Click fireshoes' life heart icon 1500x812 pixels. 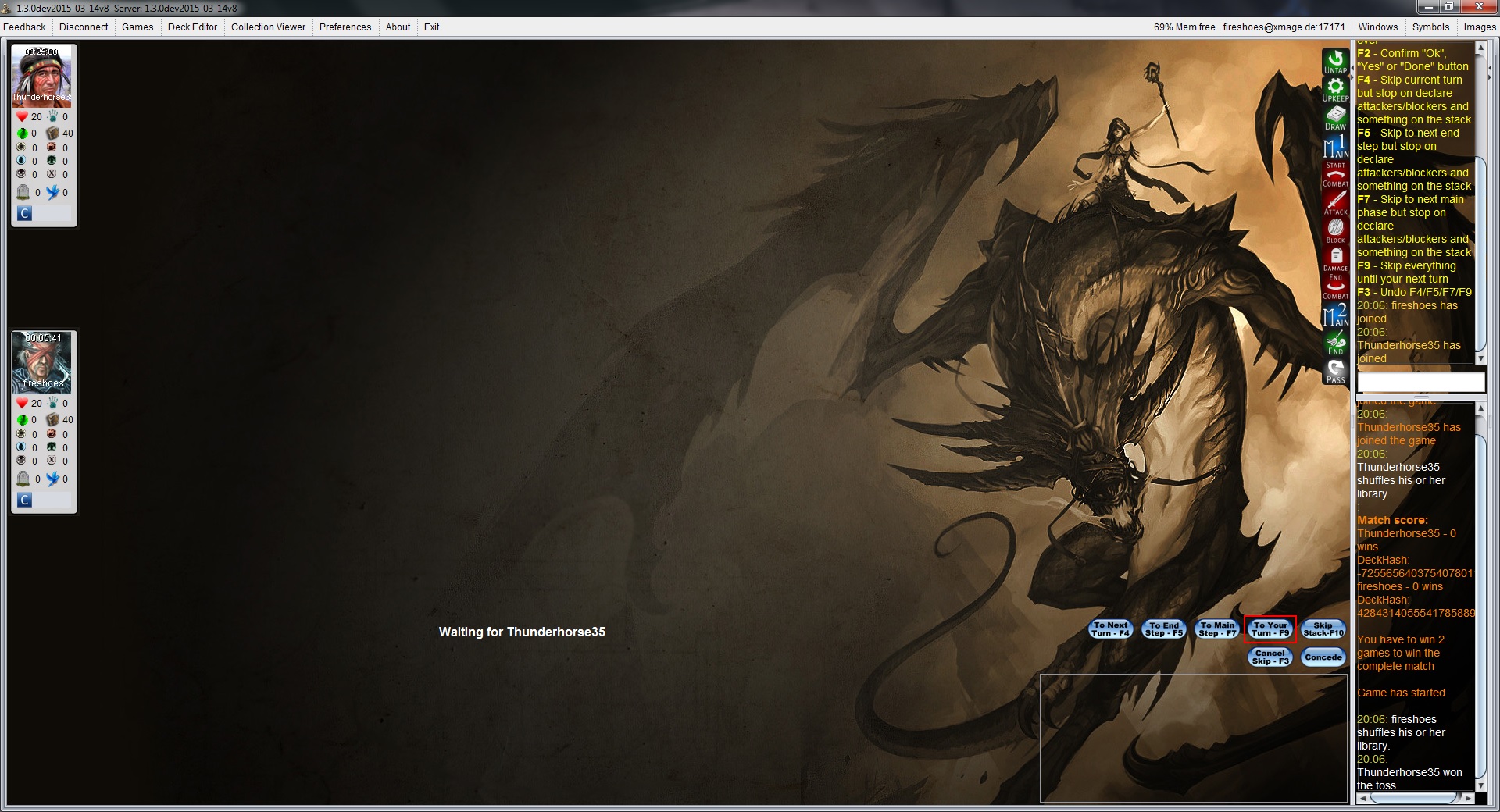[22, 403]
